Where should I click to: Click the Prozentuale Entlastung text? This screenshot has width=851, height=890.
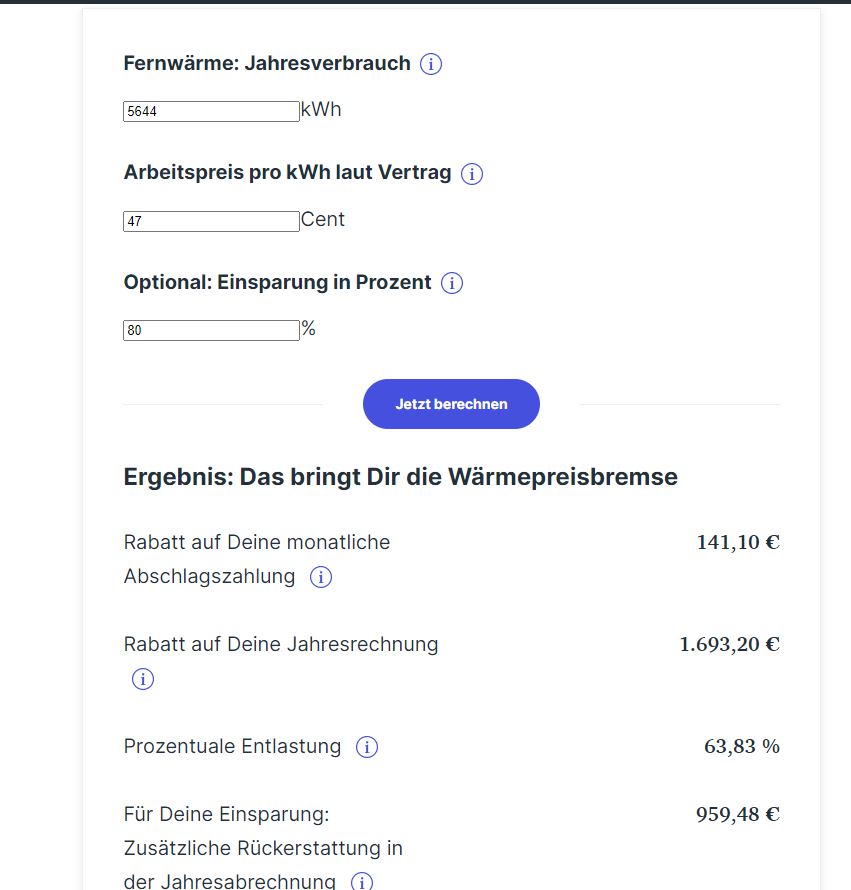point(232,747)
